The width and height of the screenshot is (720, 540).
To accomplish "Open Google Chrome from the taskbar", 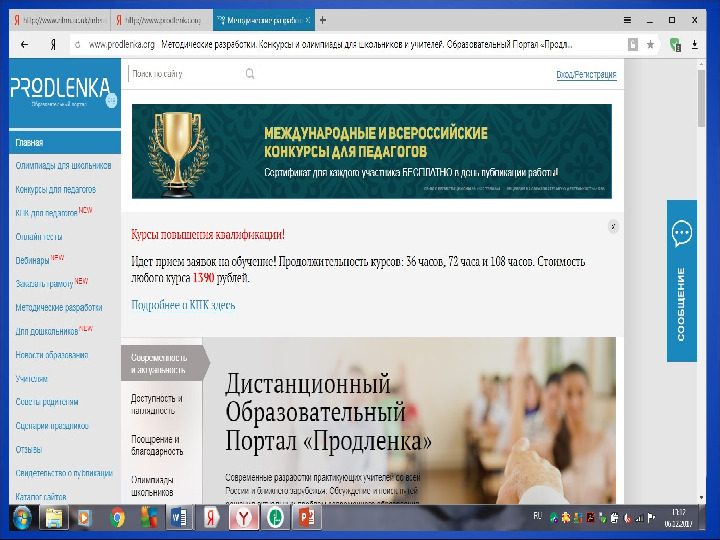I will coord(117,518).
